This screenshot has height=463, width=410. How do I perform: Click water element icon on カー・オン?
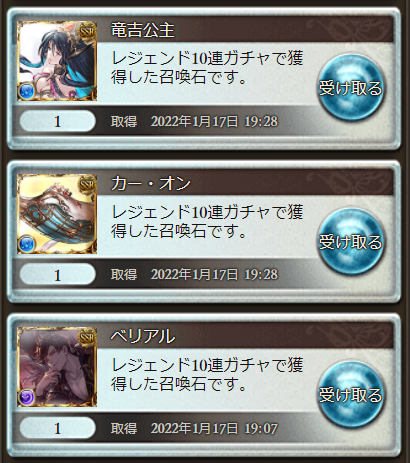tap(26, 244)
